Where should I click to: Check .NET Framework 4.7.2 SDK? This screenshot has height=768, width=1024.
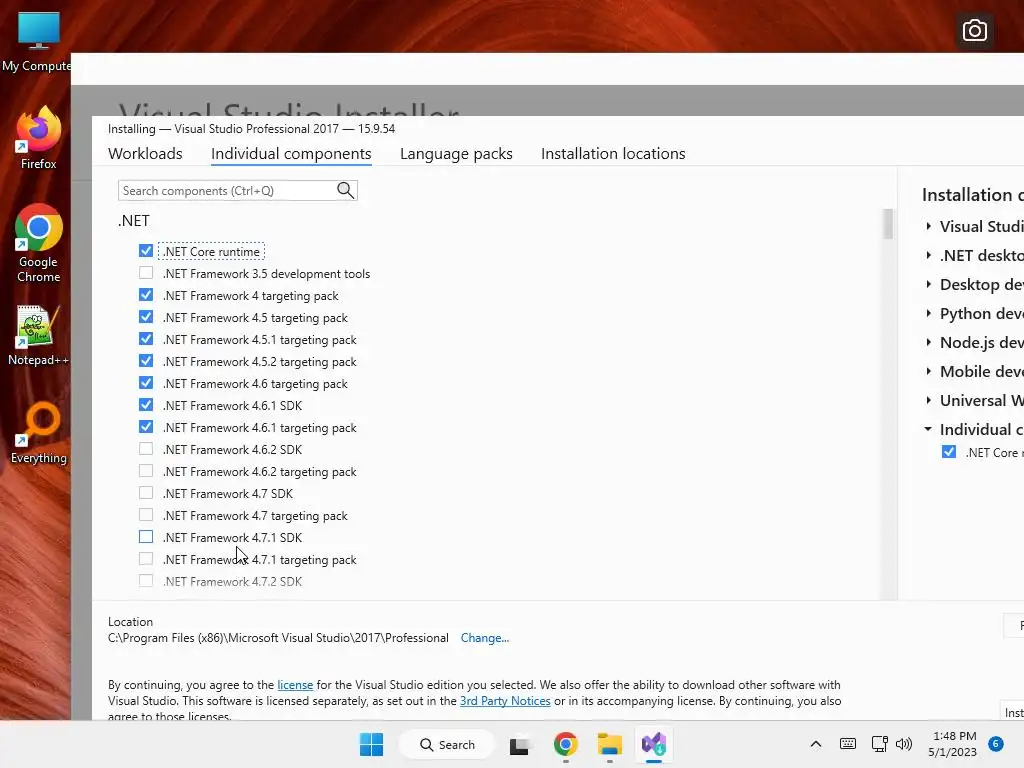146,581
